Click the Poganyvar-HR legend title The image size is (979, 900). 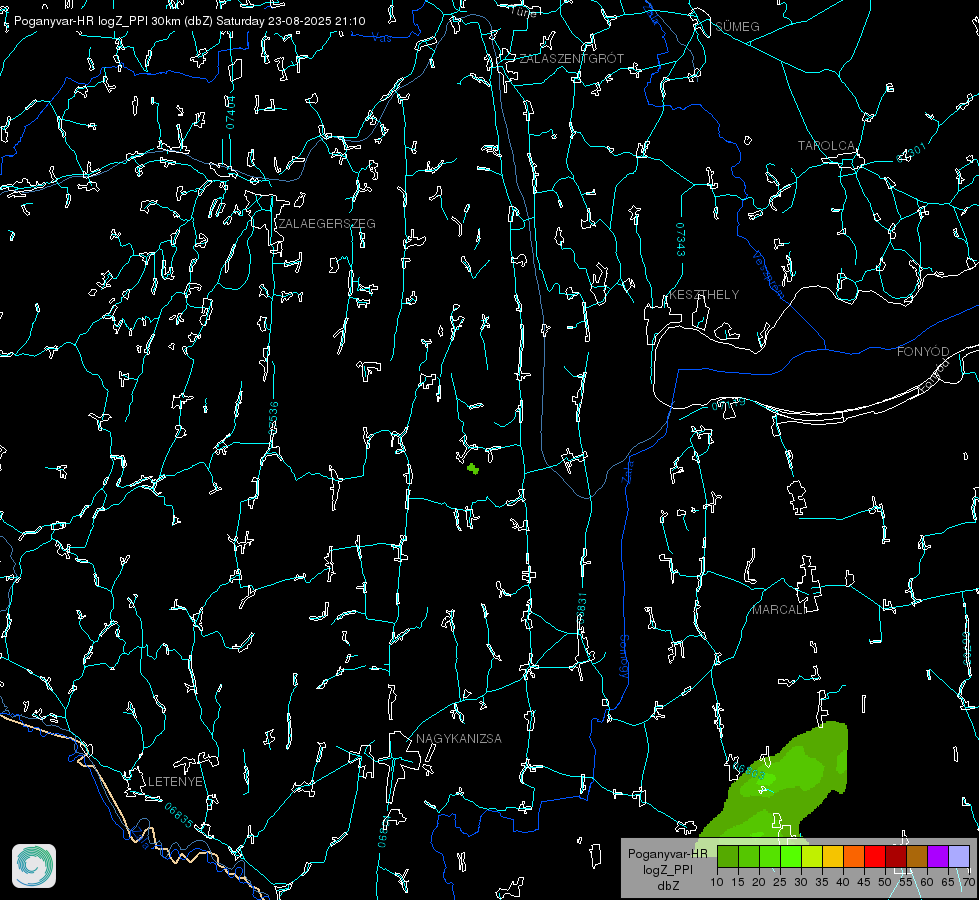(x=667, y=854)
